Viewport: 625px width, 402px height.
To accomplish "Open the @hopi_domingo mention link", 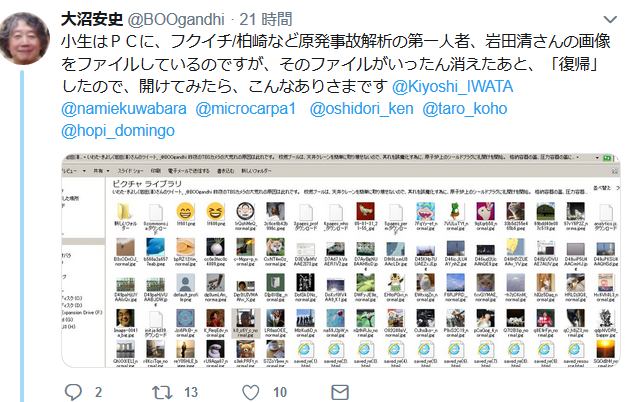I will (118, 131).
